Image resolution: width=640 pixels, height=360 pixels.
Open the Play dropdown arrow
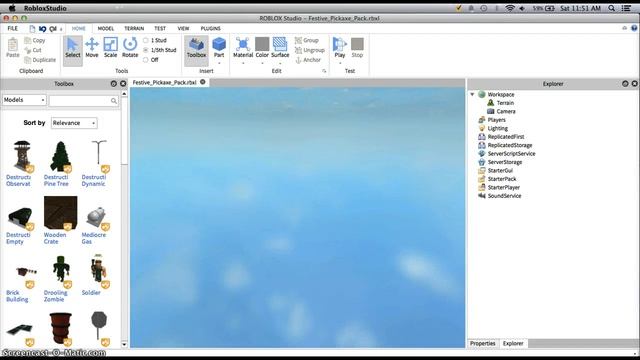[x=340, y=63]
